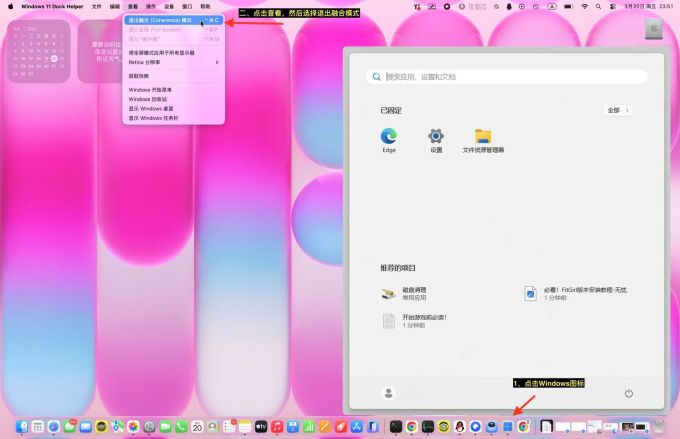680x439 pixels.
Task: Open Wi-Fi status in menu bar
Action: (585, 7)
